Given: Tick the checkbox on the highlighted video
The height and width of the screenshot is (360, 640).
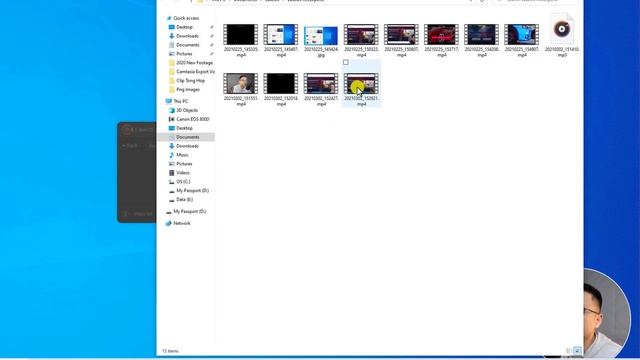Looking at the screenshot, I should [346, 62].
